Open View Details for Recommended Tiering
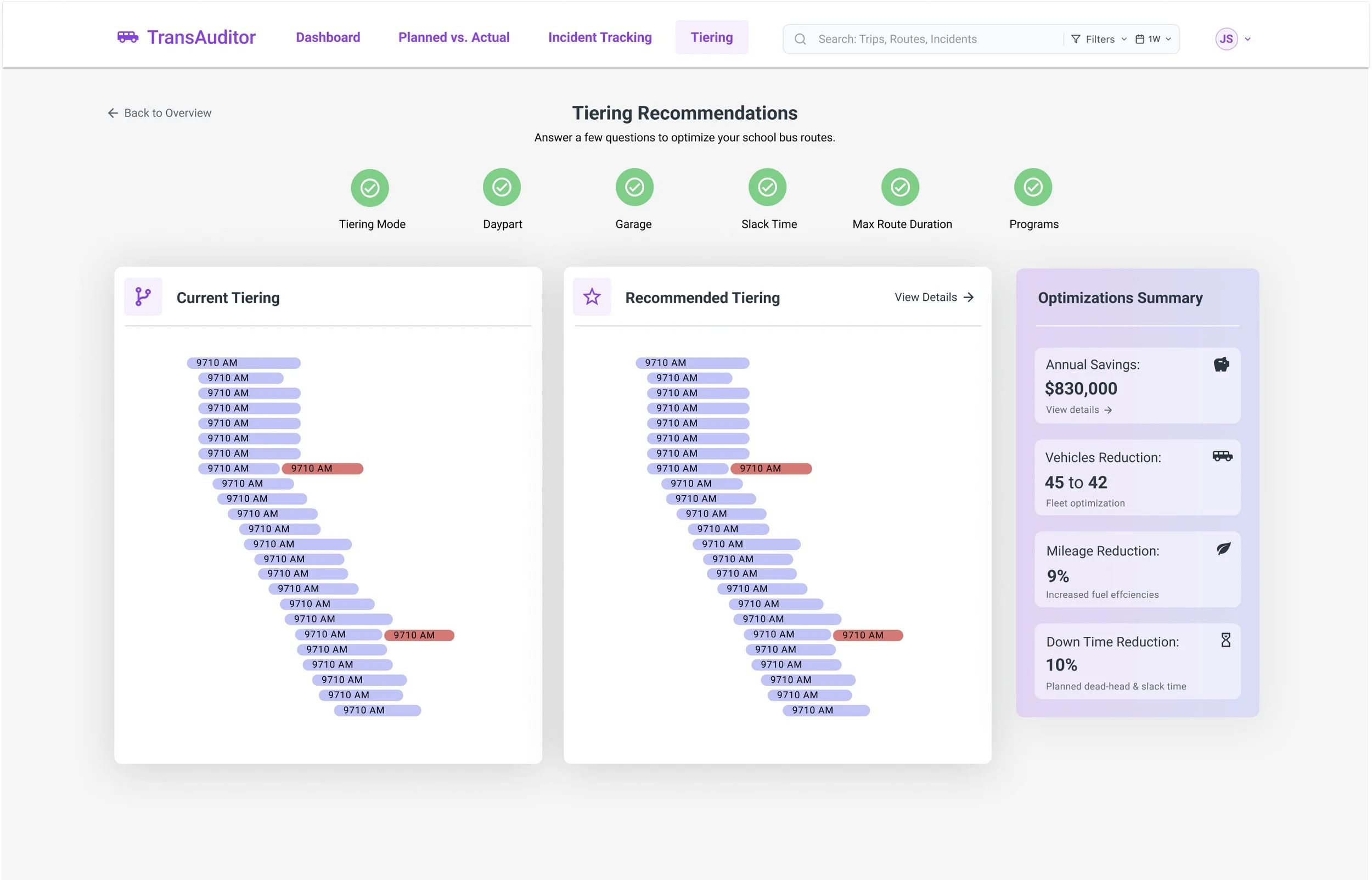The width and height of the screenshot is (1372, 880). (934, 297)
